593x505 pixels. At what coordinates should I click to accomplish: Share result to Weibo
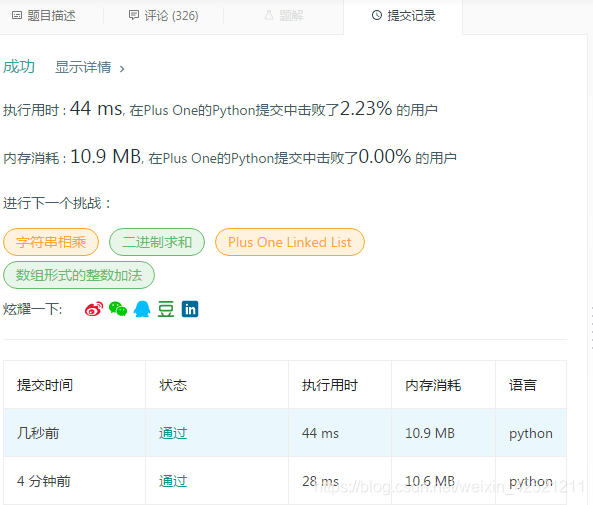click(94, 309)
